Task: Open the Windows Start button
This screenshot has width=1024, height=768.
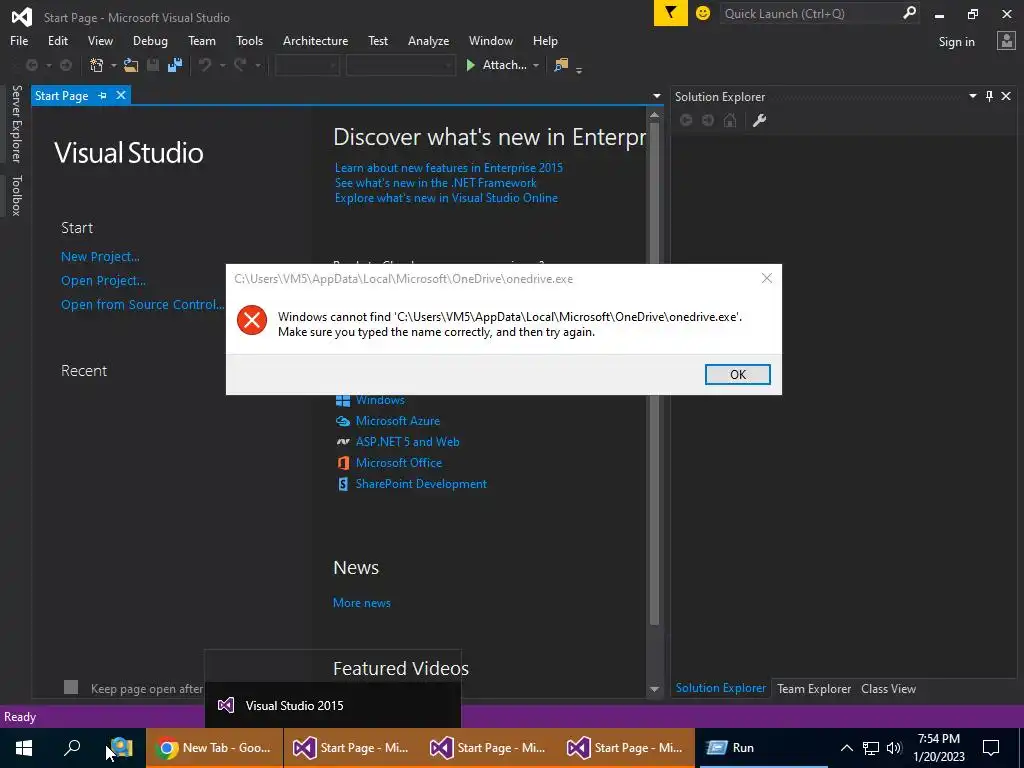Action: pyautogui.click(x=24, y=748)
